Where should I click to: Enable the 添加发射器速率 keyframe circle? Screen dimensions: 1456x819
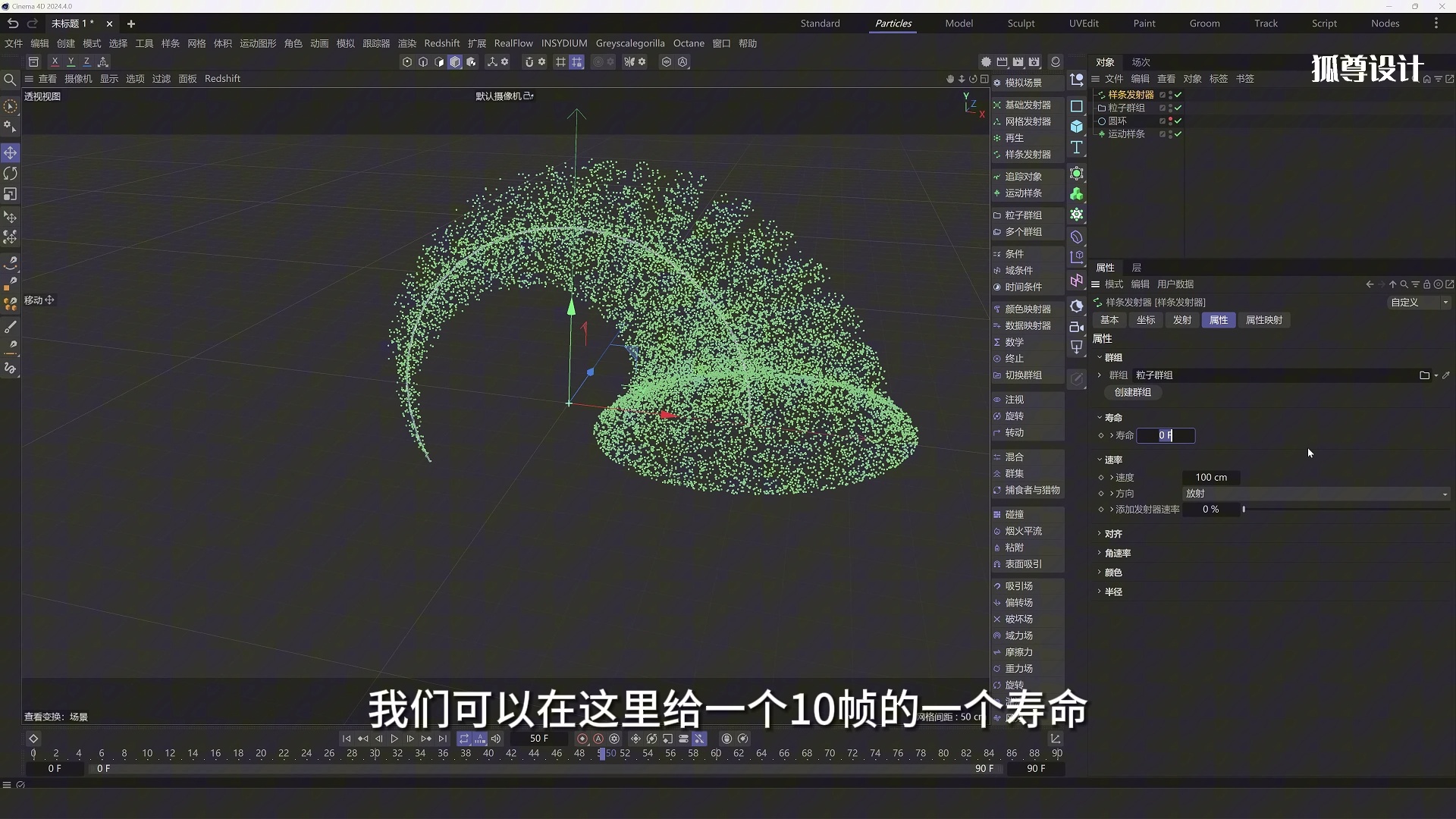point(1101,510)
